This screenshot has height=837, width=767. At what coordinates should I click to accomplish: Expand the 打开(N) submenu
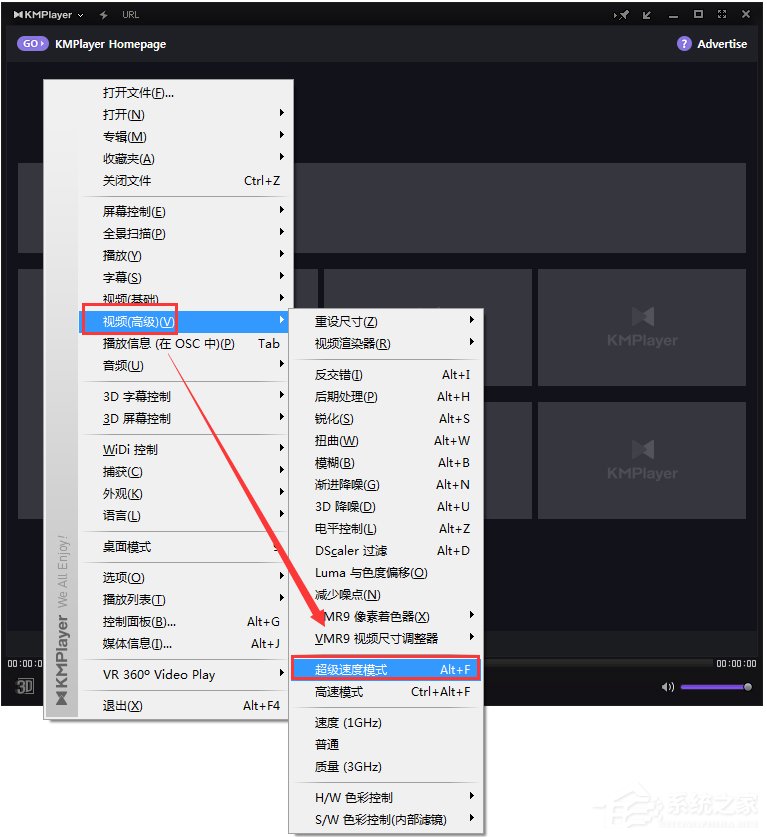[185, 115]
